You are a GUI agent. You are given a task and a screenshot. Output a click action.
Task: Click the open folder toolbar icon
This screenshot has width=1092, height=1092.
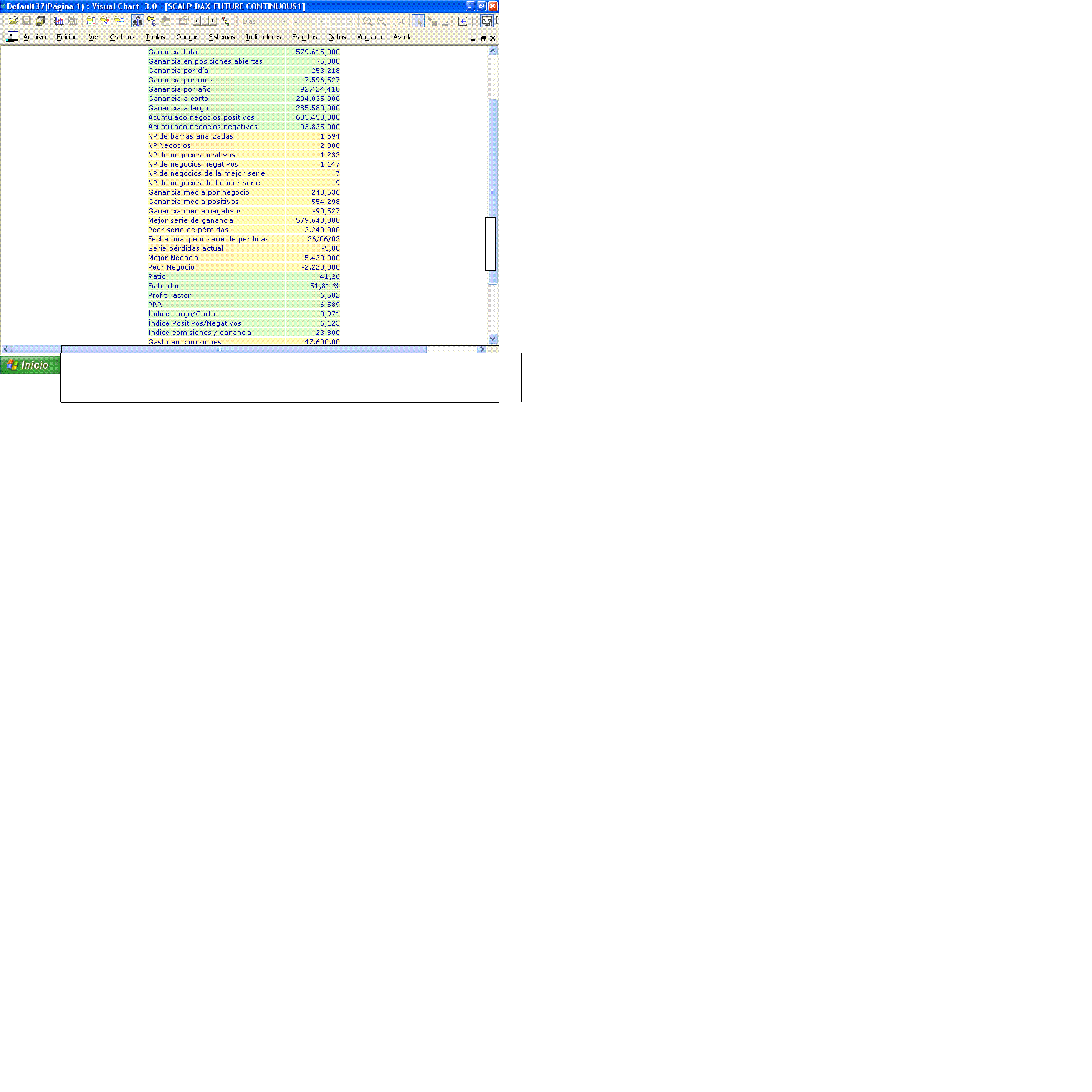13,21
